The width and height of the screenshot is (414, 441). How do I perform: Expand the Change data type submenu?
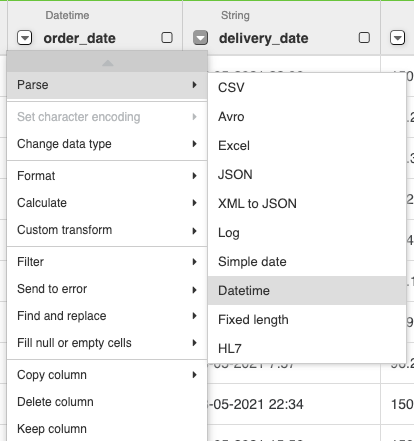107,144
